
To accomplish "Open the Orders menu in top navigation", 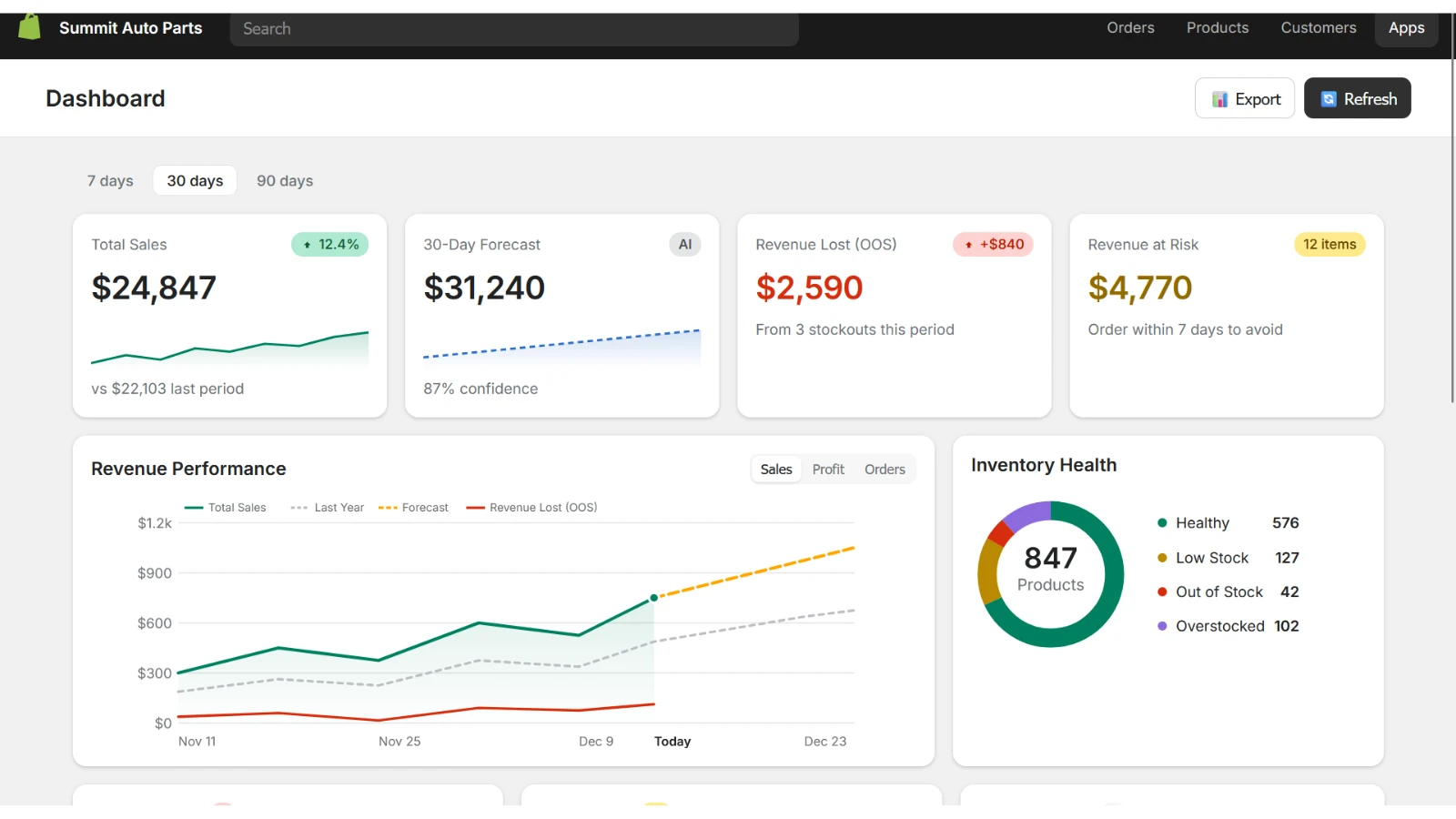I will (x=1130, y=28).
